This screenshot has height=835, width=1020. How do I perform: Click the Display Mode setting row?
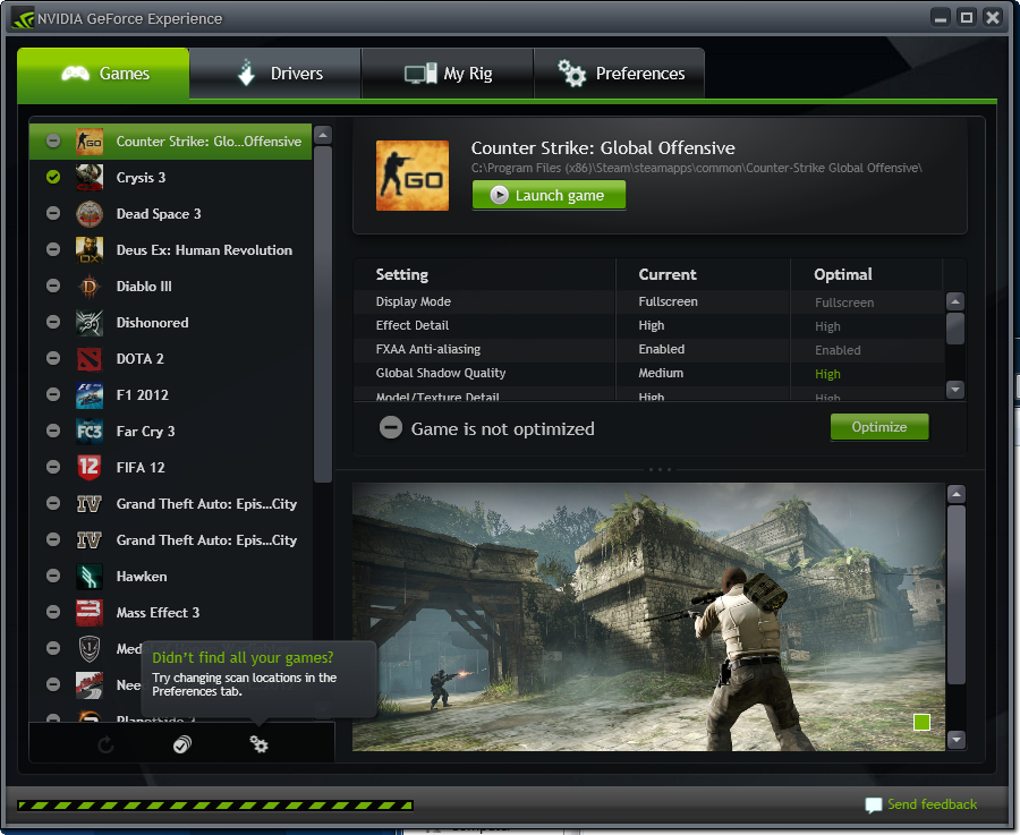(649, 302)
